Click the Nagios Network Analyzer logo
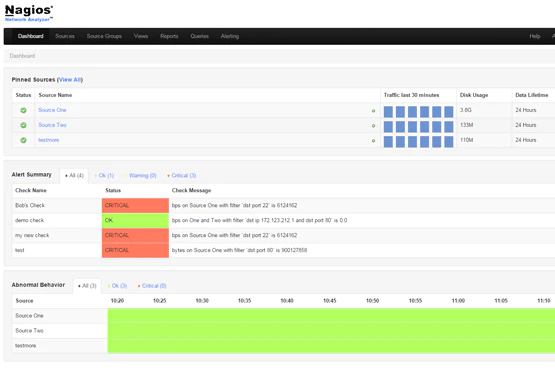This screenshot has width=555, height=376. [x=29, y=13]
